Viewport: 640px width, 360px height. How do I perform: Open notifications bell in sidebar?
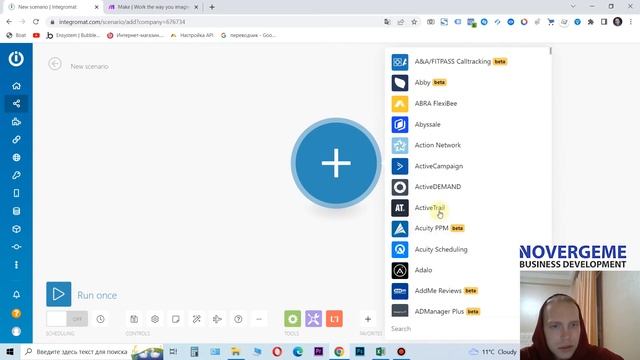point(16,294)
